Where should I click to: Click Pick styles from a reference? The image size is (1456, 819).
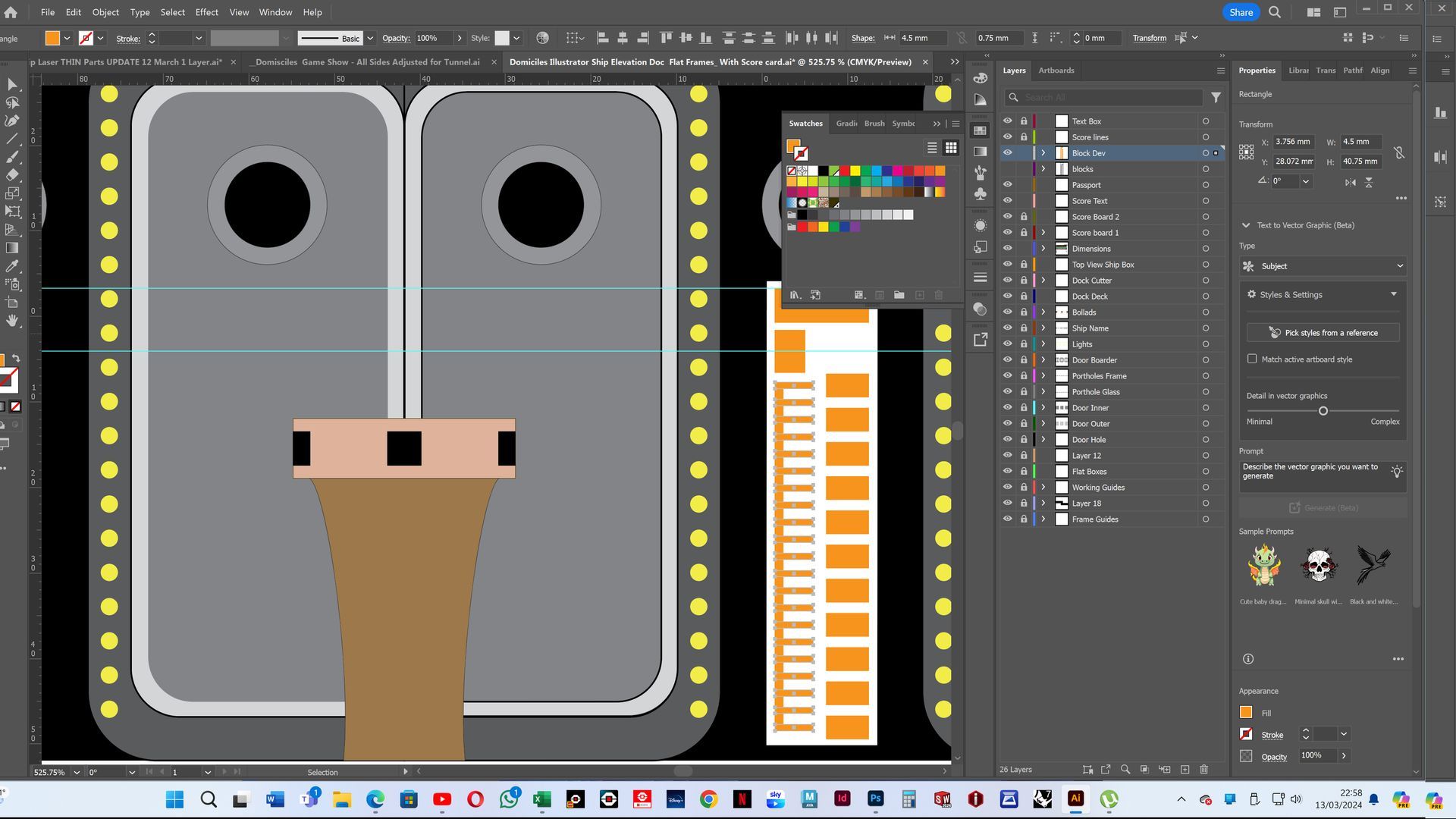tap(1323, 332)
